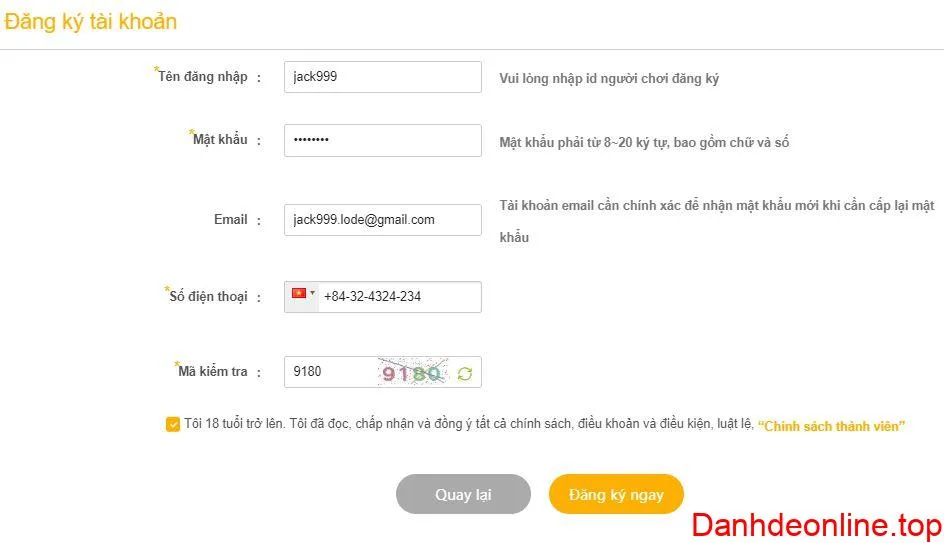
Task: Click the Mã kiểm tra label
Action: click(213, 371)
